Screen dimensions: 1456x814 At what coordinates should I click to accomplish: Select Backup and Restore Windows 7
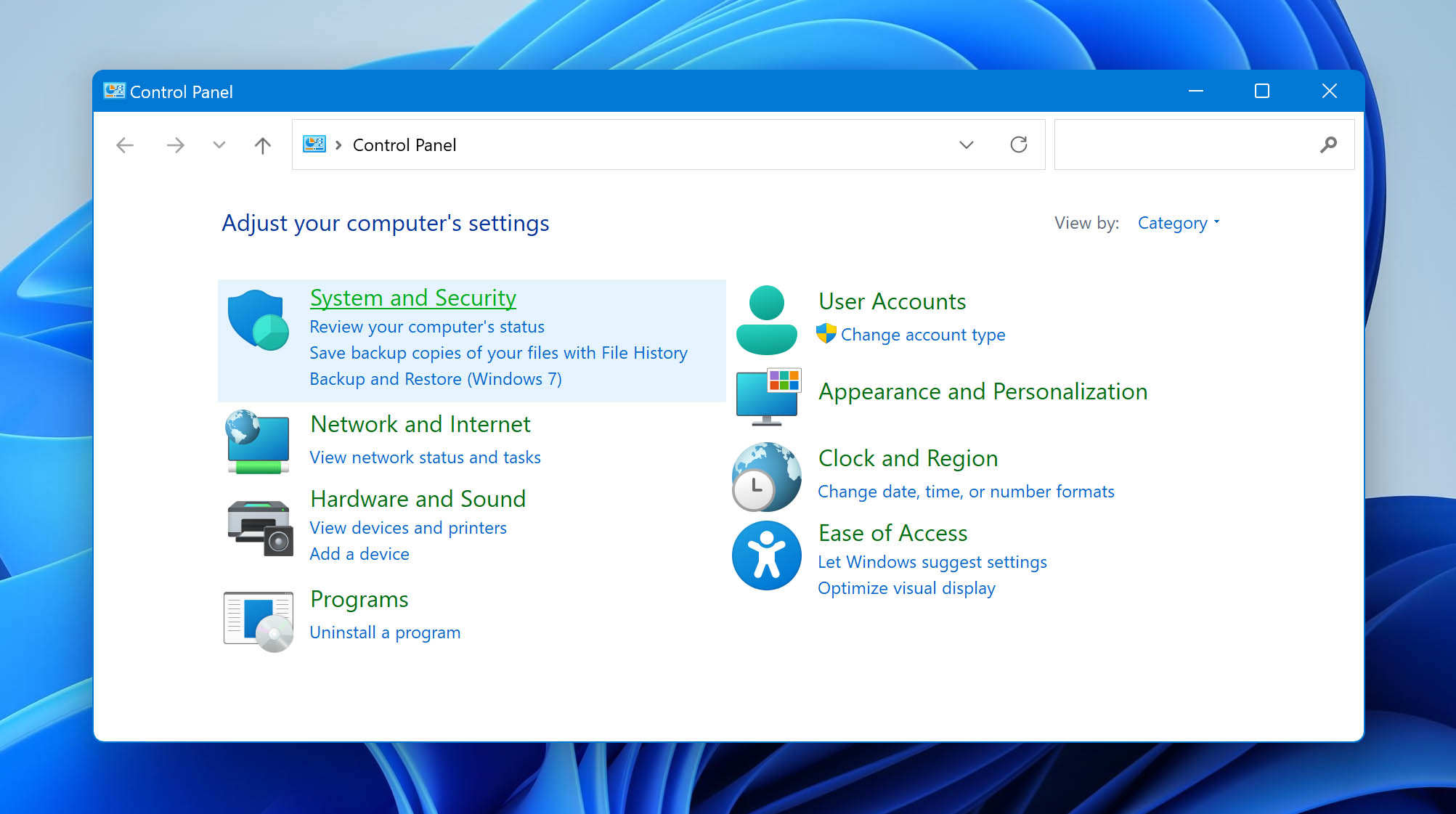pos(435,379)
